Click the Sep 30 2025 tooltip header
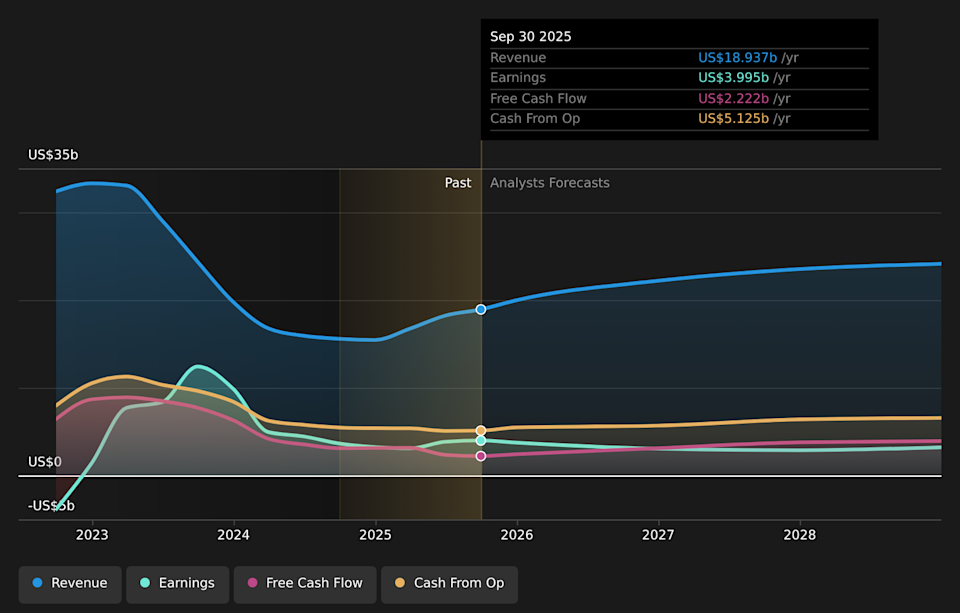Screen dimensions: 960x613 coord(530,36)
